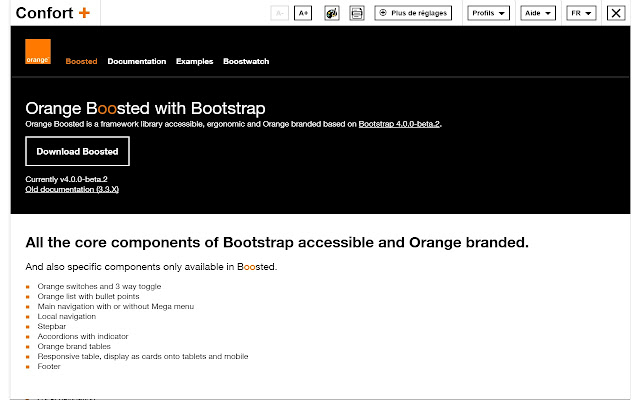The height and width of the screenshot is (400, 640).
Task: Open the Documentation nav item
Action: (137, 61)
